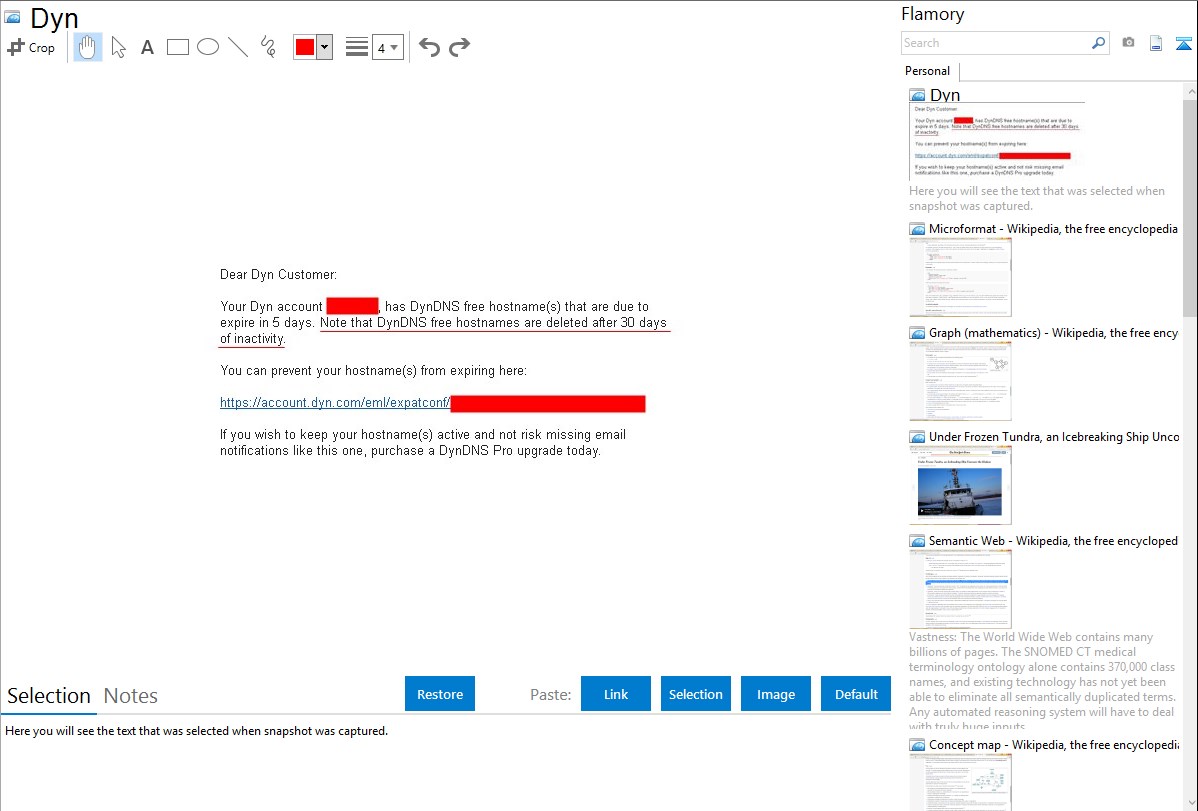Open the Selection tab
Viewport: 1198px width, 811px height.
49,696
